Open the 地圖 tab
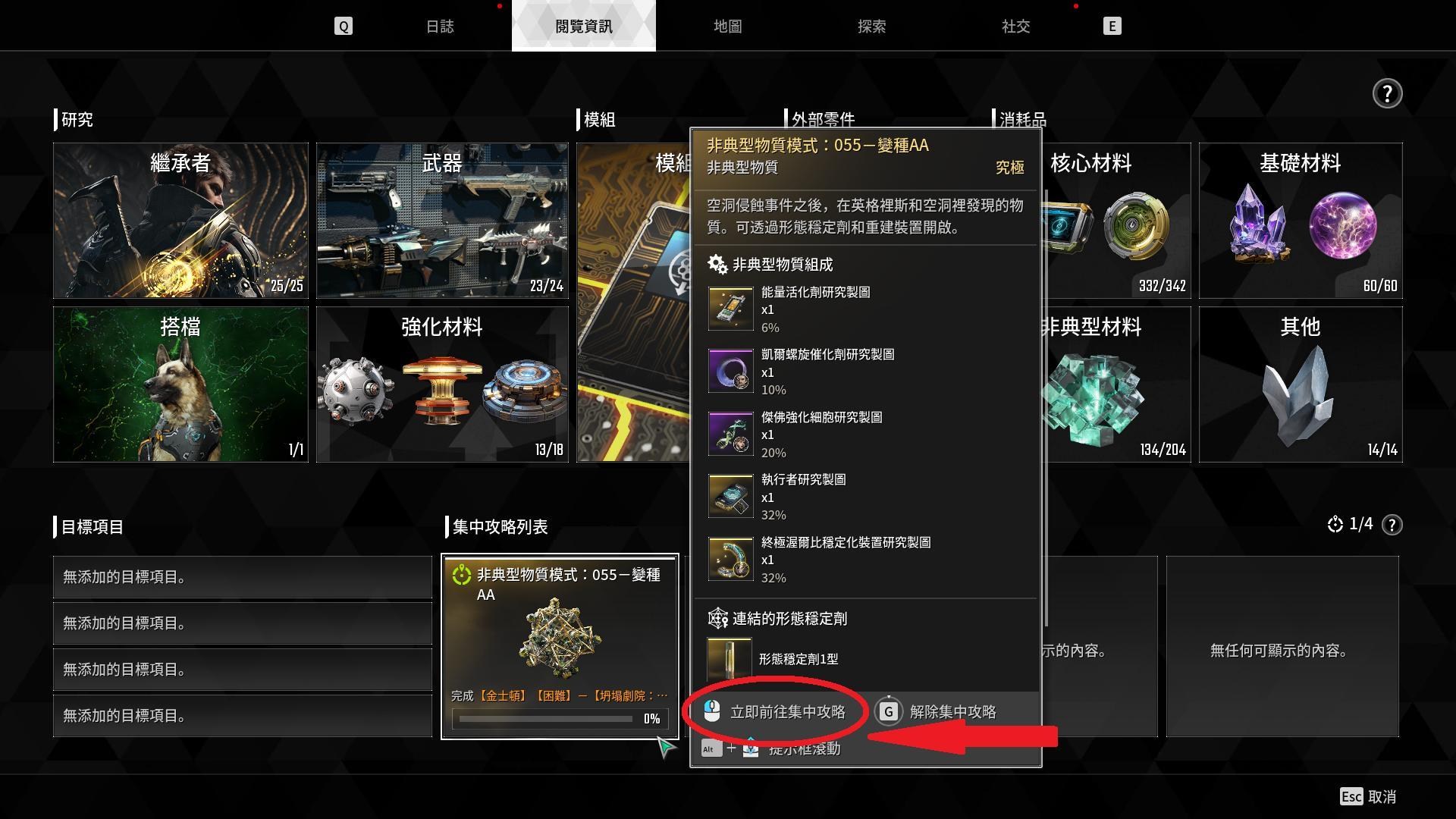 [727, 27]
